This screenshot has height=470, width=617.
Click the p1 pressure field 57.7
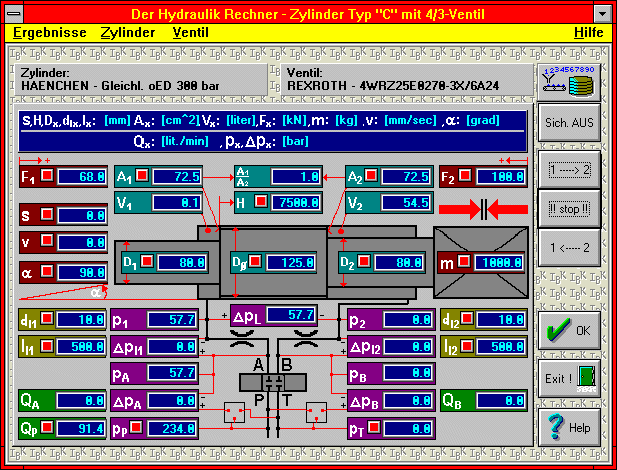coord(172,320)
